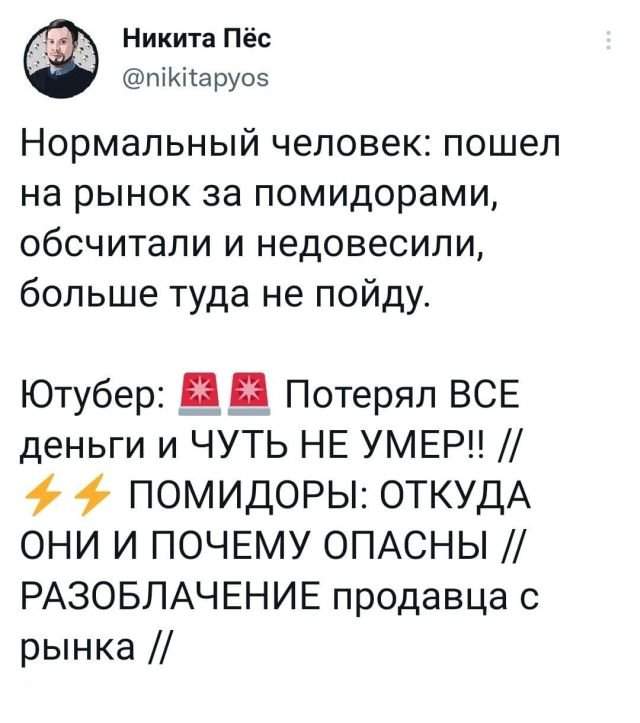This screenshot has width=640, height=723.
Task: Visit the @nikitapyos handle link
Action: tap(196, 79)
